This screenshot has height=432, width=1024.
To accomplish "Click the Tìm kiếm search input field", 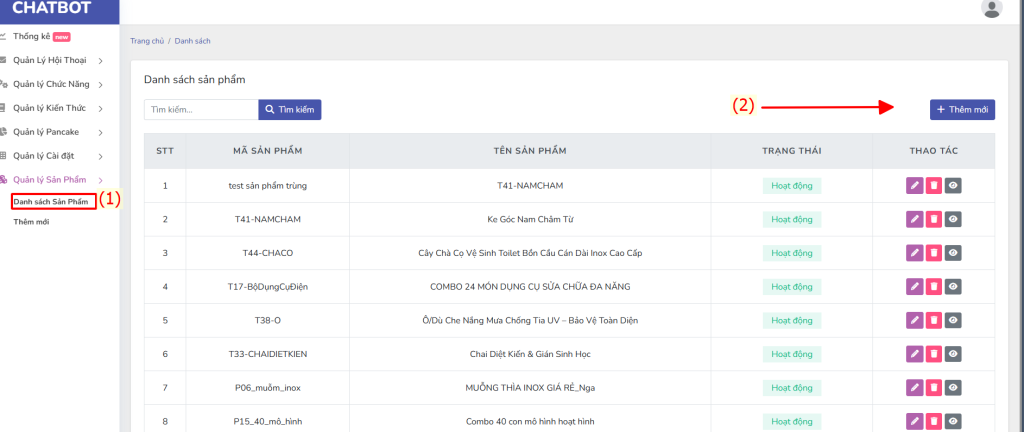I will pyautogui.click(x=201, y=110).
